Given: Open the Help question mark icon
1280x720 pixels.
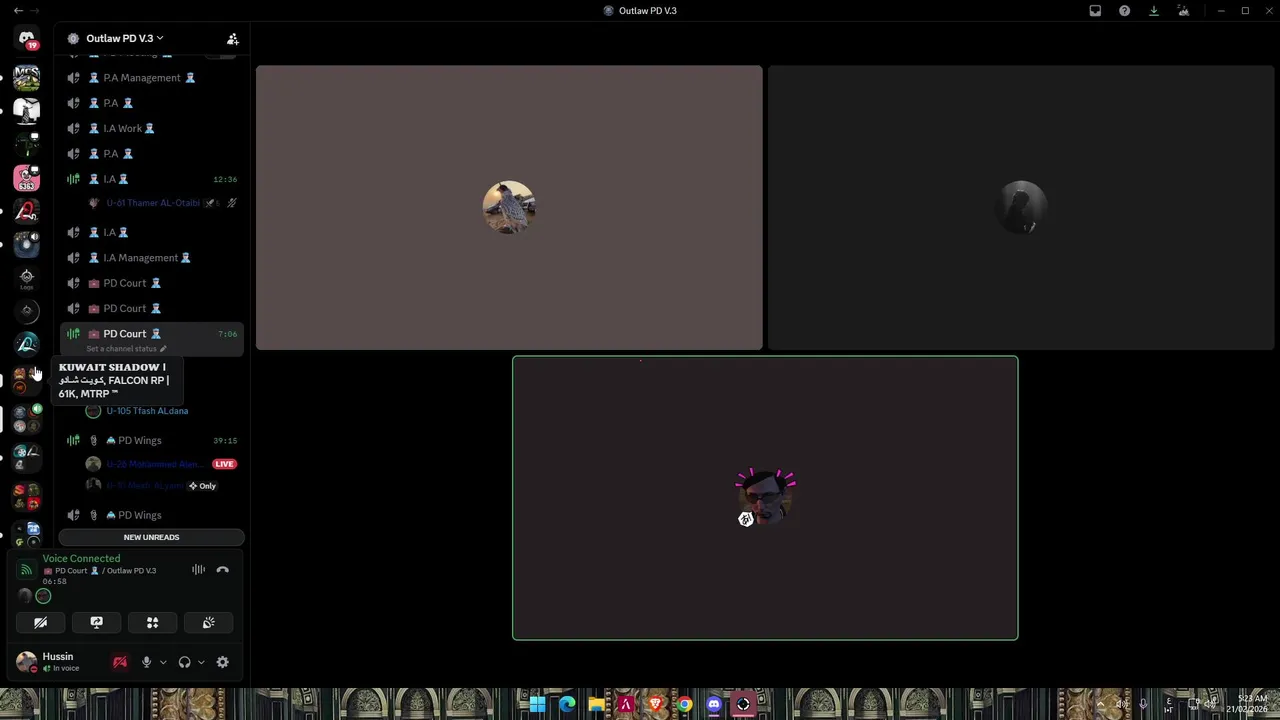Looking at the screenshot, I should (1124, 11).
